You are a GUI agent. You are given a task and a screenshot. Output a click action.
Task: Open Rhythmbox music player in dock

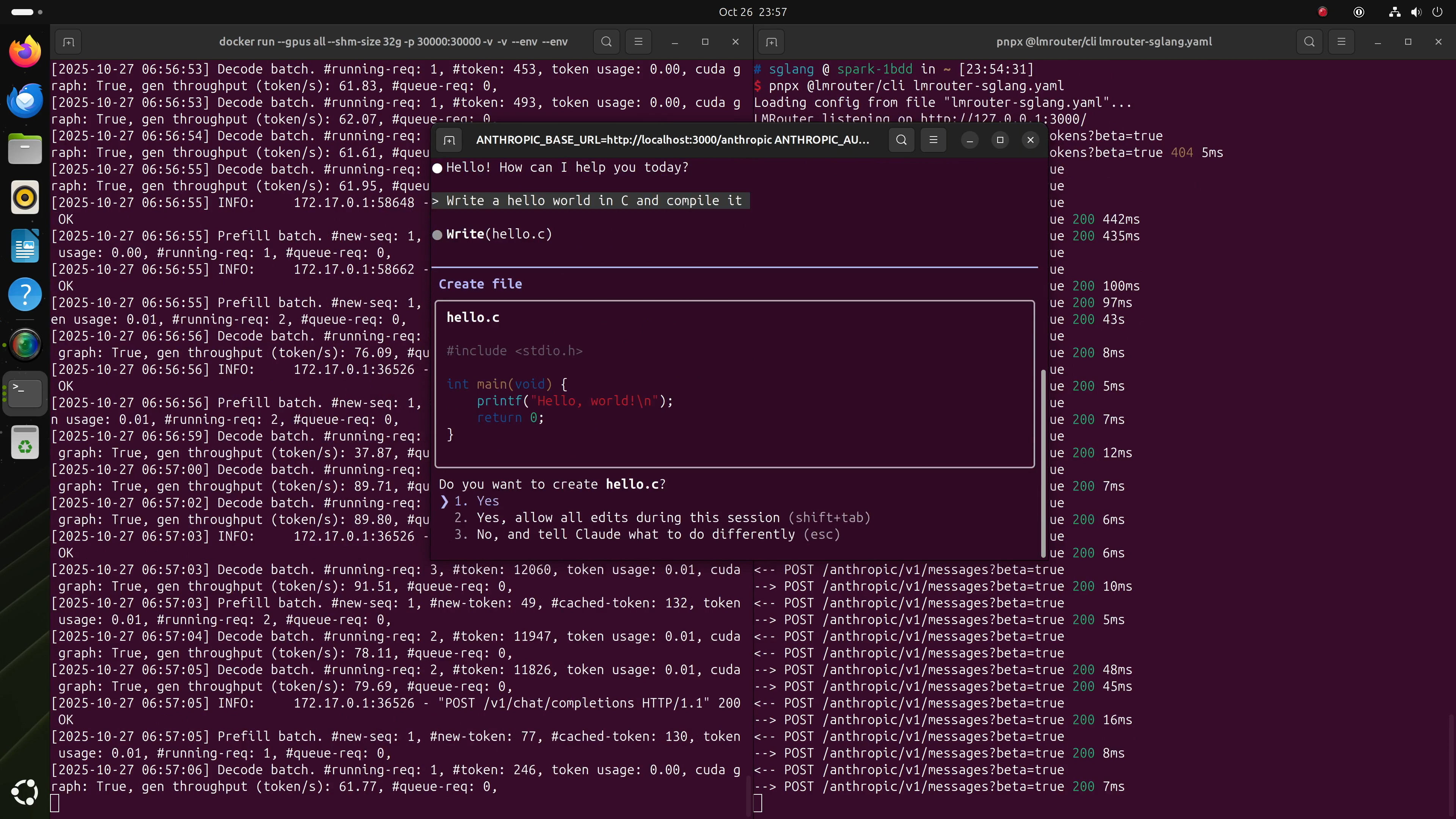click(25, 197)
